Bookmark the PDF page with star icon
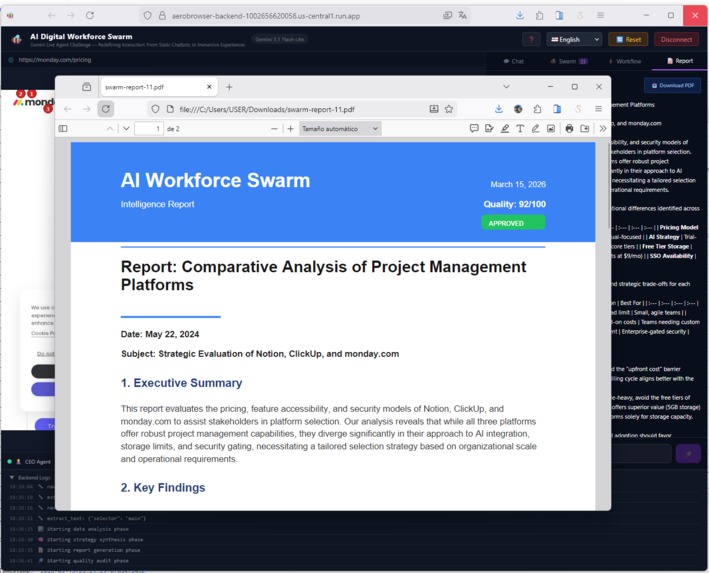The width and height of the screenshot is (709, 573). 449,109
